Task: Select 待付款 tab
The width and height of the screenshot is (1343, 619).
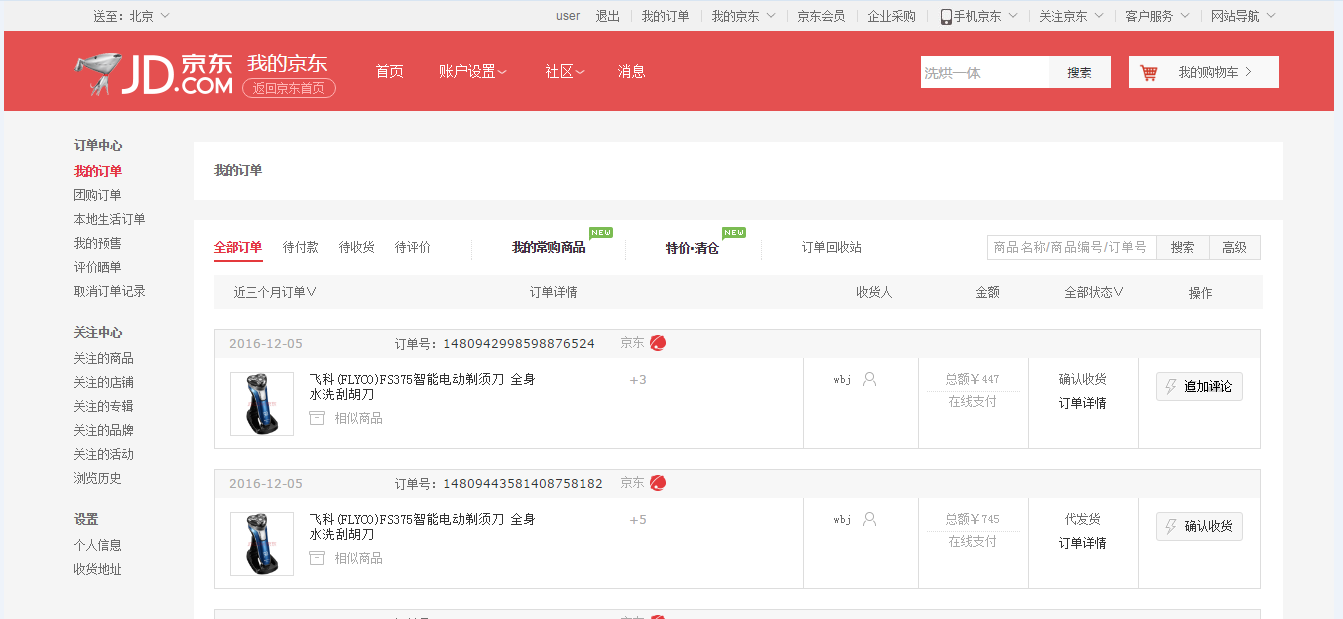Action: point(300,247)
